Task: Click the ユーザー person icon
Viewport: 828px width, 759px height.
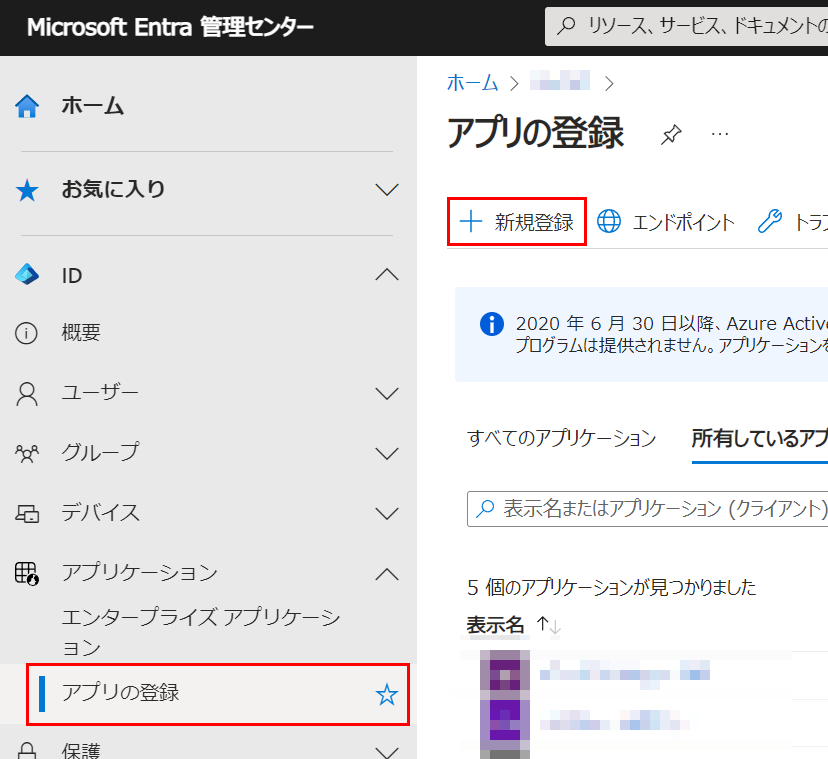Action: coord(27,394)
